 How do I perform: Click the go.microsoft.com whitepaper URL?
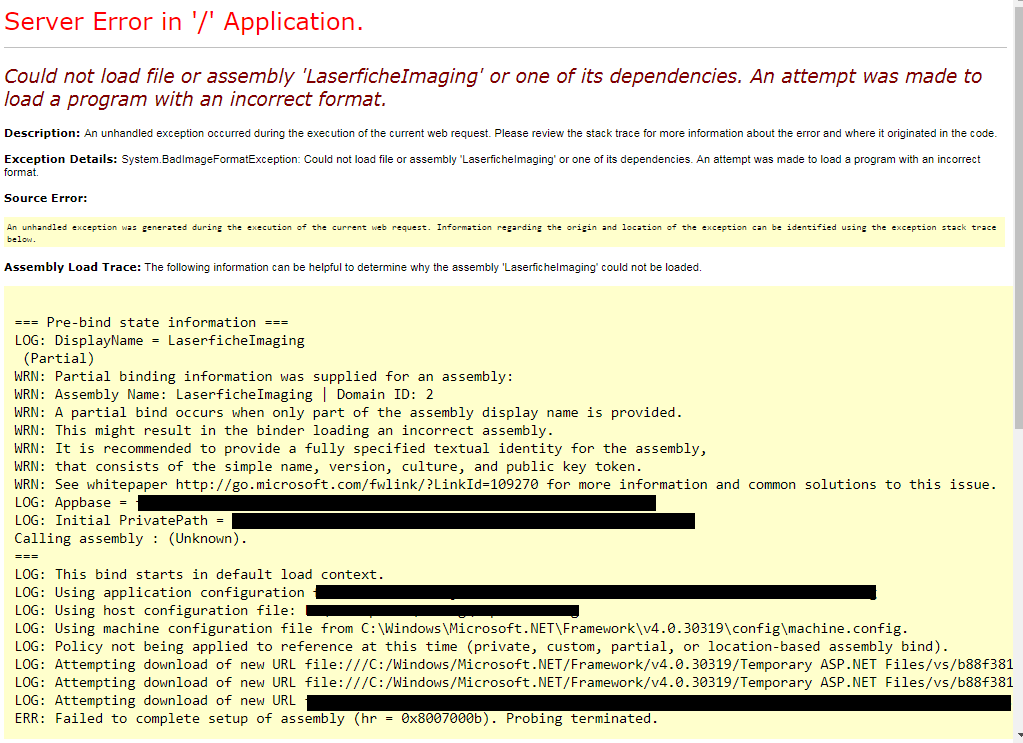click(357, 485)
